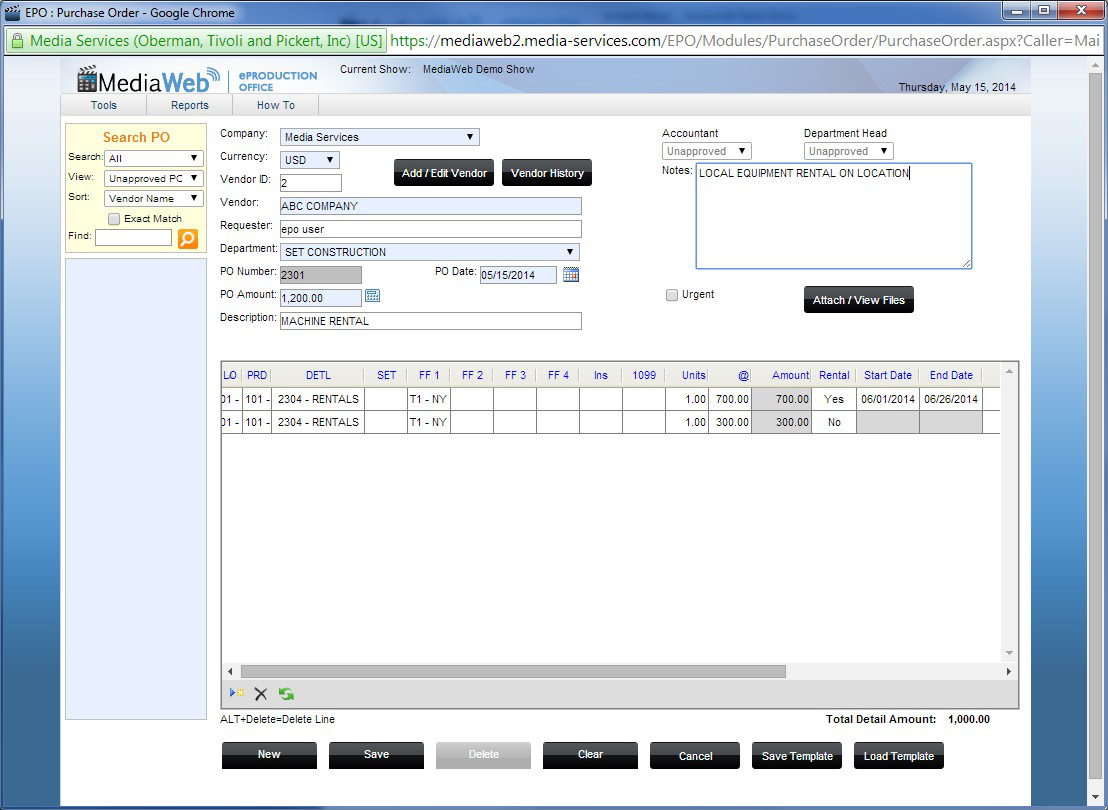Click the grid horizontal scrollbar thumb
The image size is (1108, 810).
pyautogui.click(x=513, y=671)
